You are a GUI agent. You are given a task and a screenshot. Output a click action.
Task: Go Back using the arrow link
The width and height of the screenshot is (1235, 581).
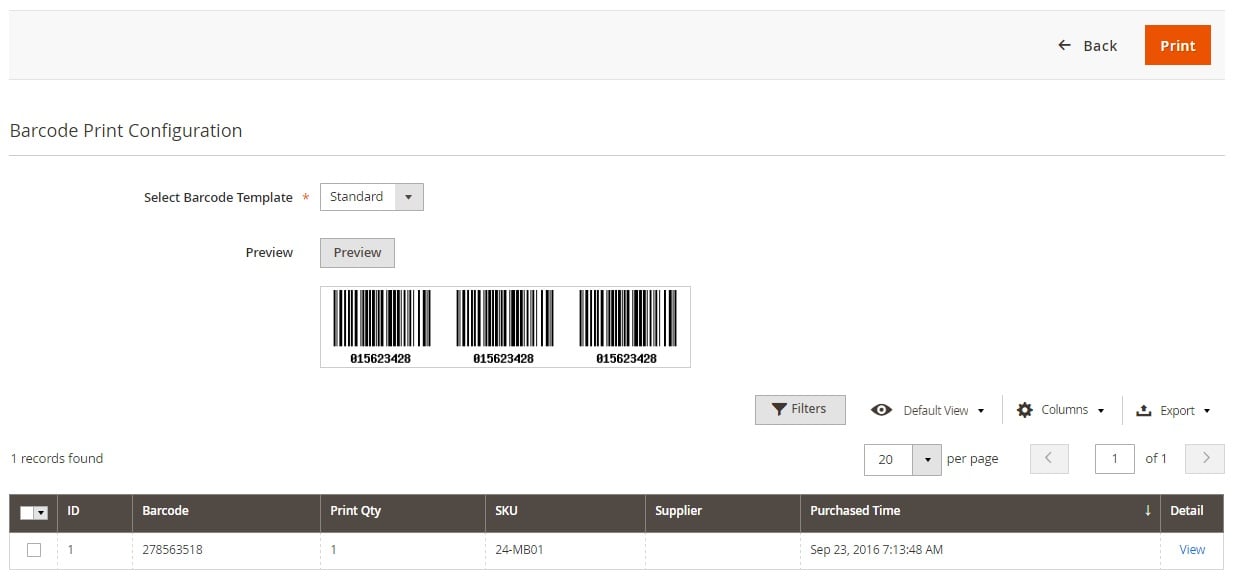[x=1087, y=46]
